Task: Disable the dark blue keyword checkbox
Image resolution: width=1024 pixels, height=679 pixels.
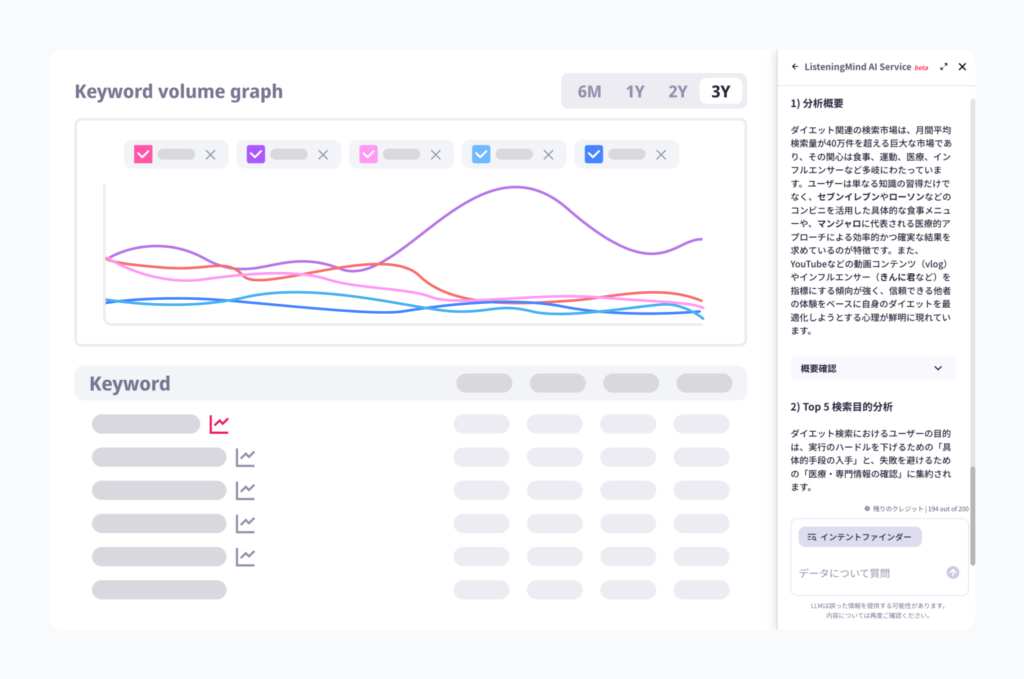Action: point(594,154)
